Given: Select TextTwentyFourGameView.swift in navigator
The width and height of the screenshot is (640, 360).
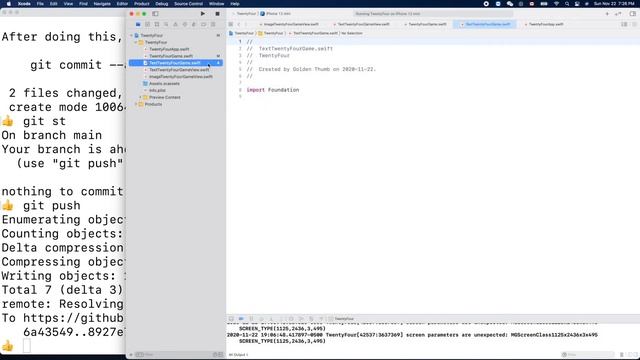Looking at the screenshot, I should [x=179, y=70].
